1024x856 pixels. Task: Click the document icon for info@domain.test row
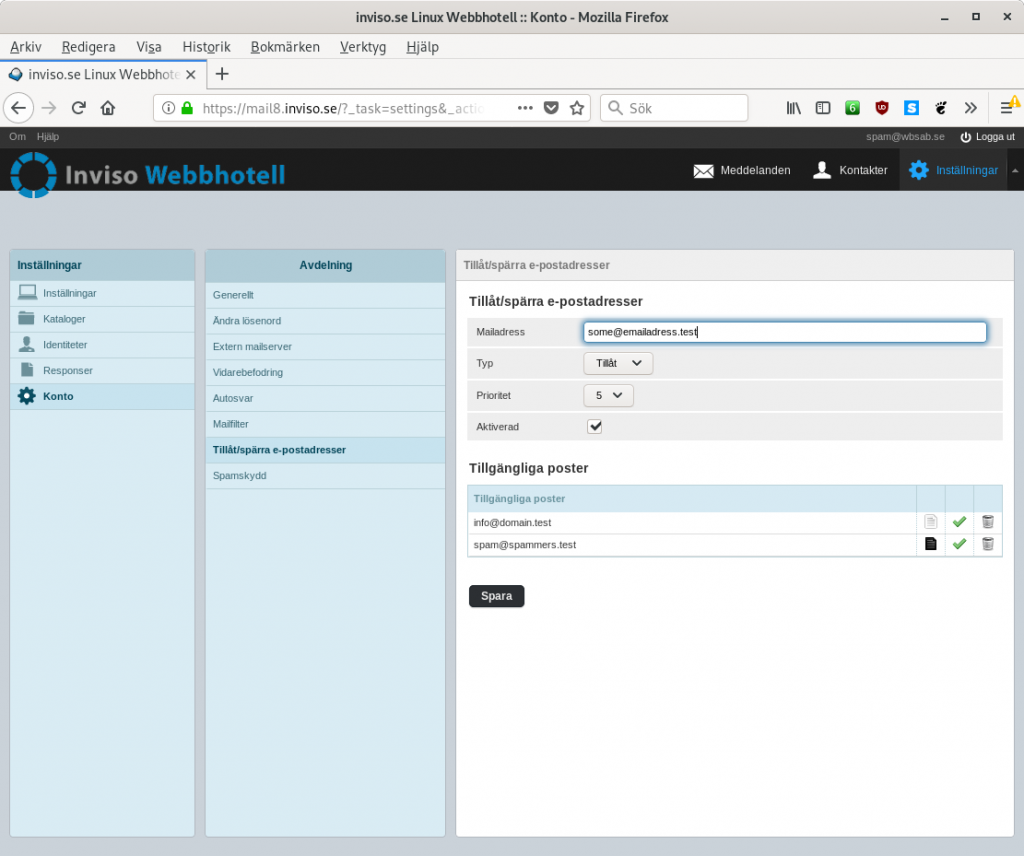(930, 522)
